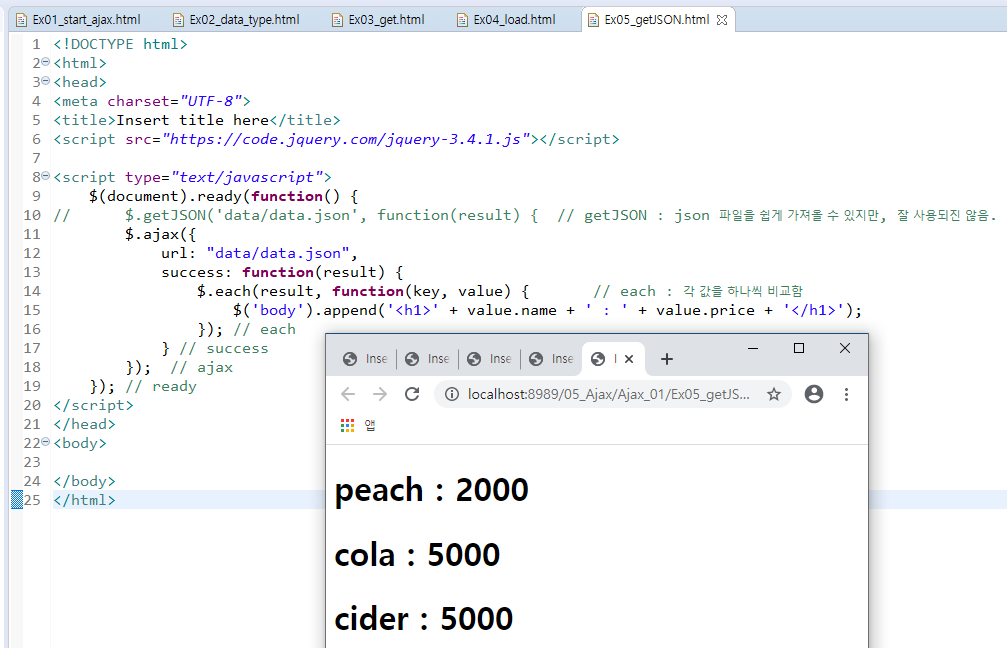Click the 'Insert title here' text
Image resolution: width=1007 pixels, height=648 pixels.
(193, 120)
